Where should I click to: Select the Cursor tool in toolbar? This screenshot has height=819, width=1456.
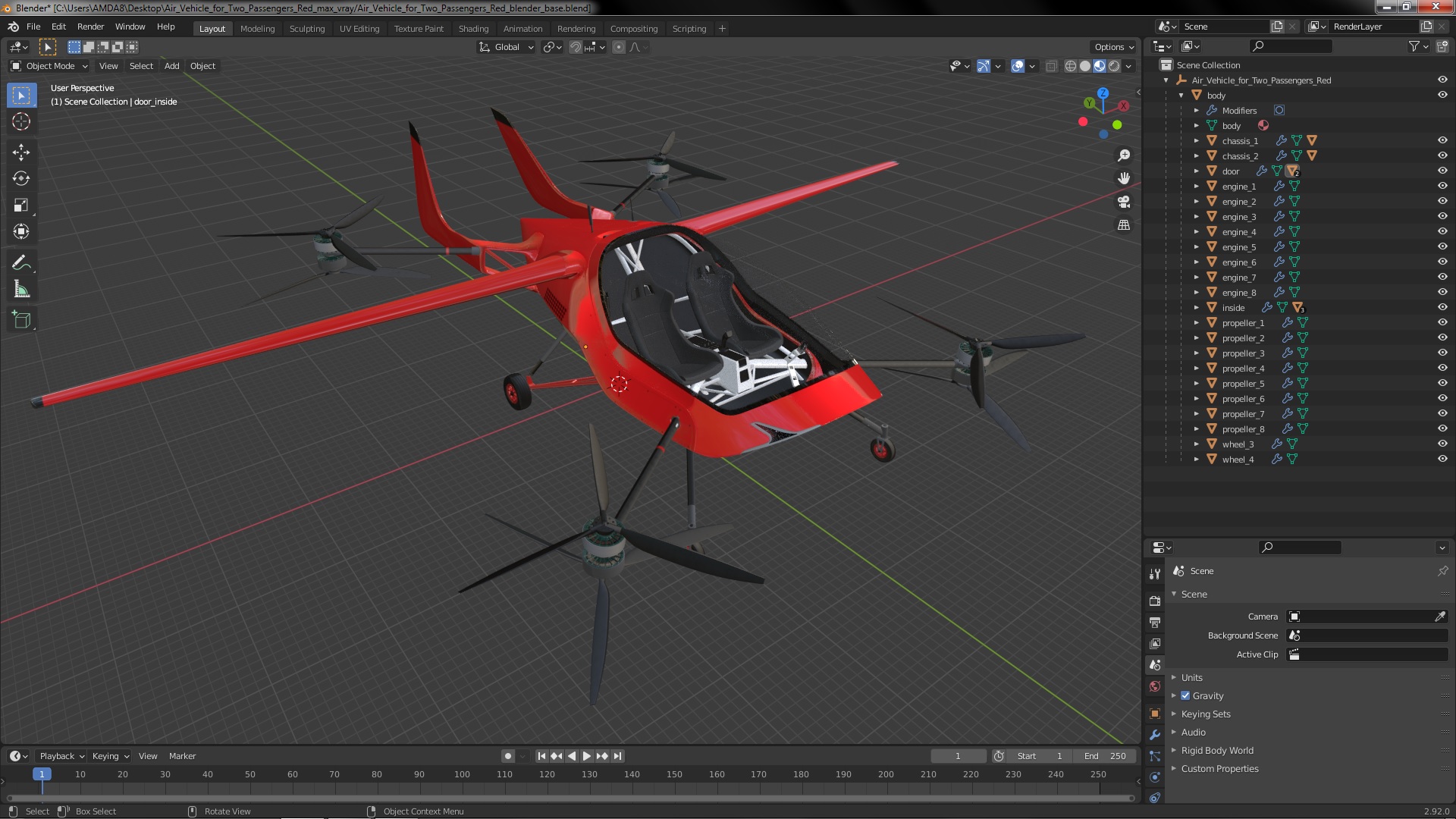pos(21,122)
